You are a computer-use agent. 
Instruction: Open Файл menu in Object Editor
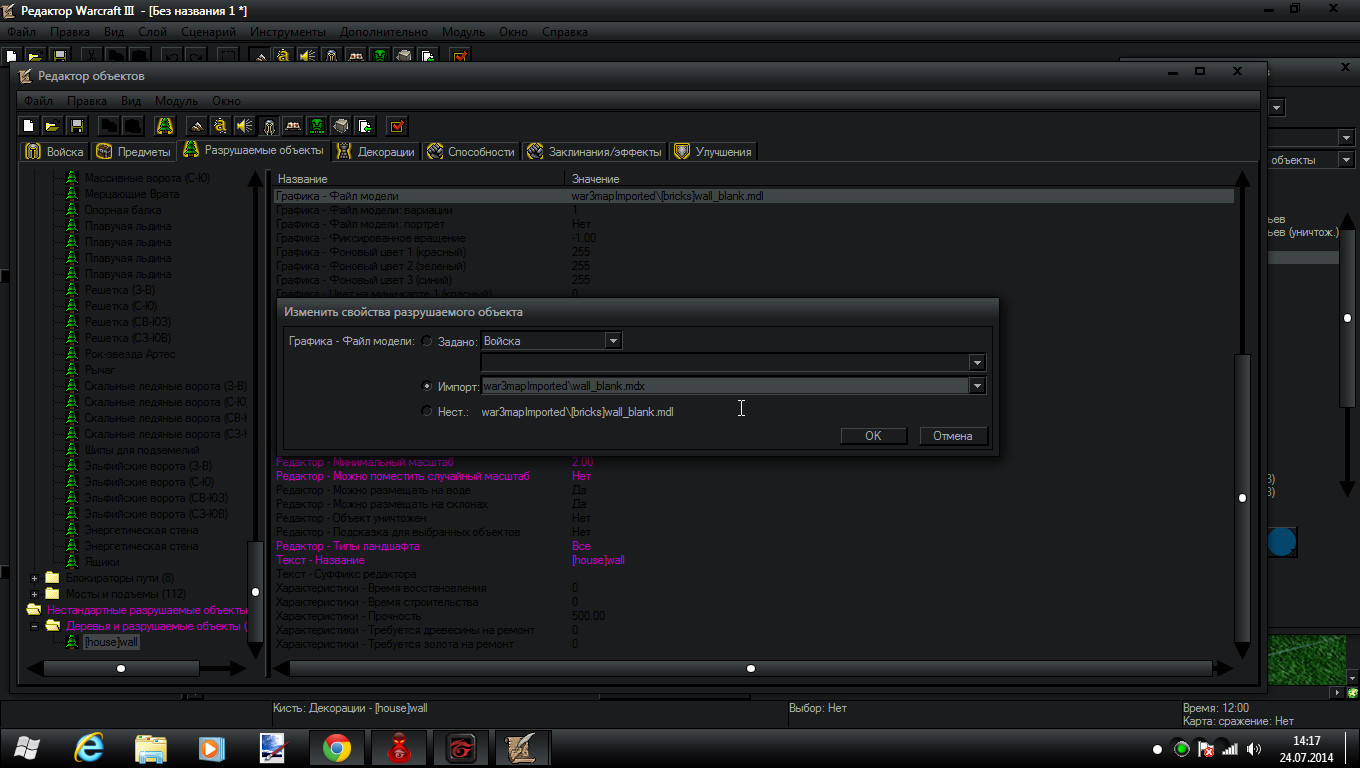(x=38, y=101)
